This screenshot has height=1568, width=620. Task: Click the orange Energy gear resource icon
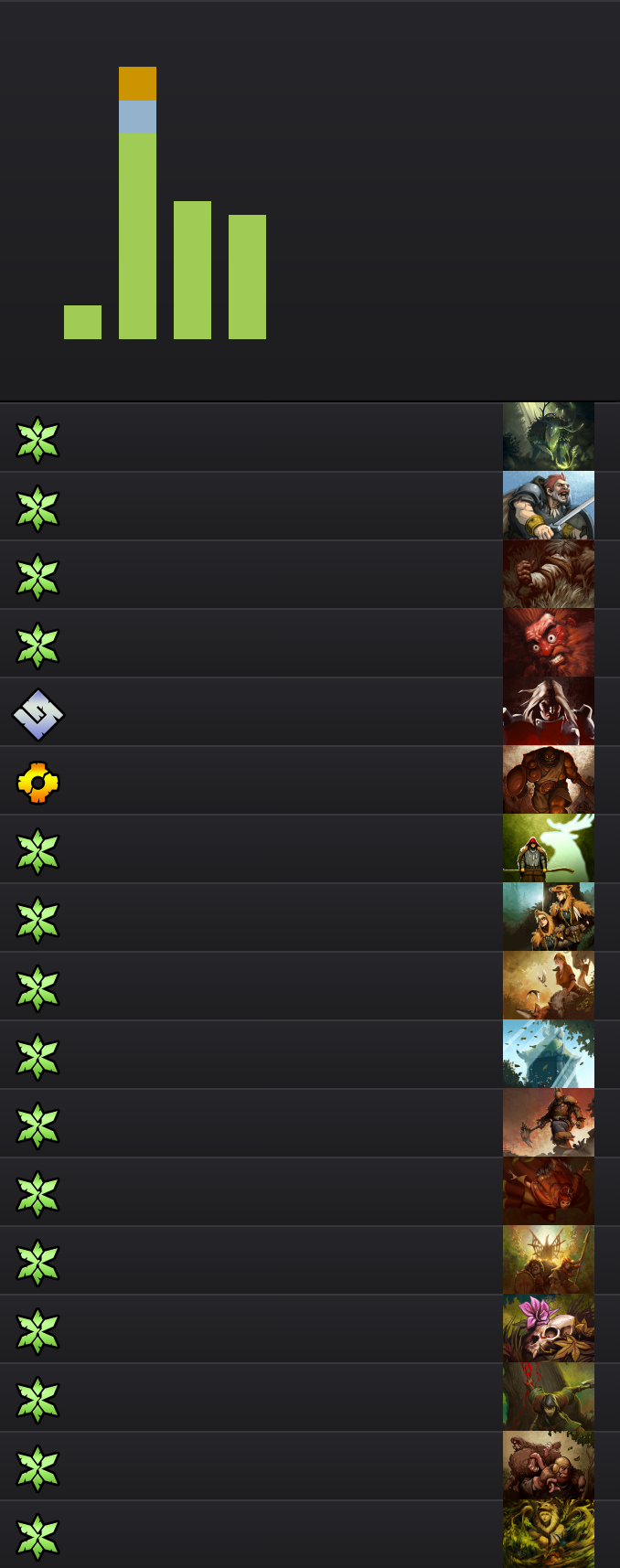point(37,783)
